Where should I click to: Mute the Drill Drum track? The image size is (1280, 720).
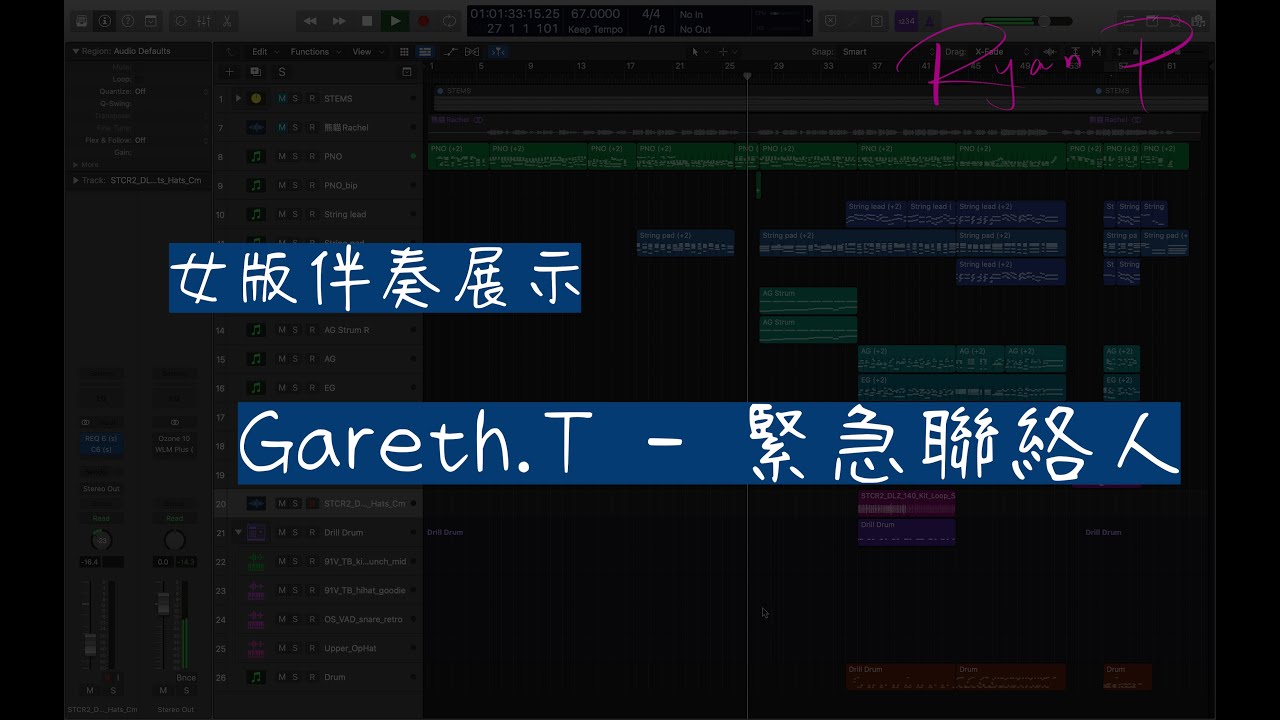[x=282, y=533]
